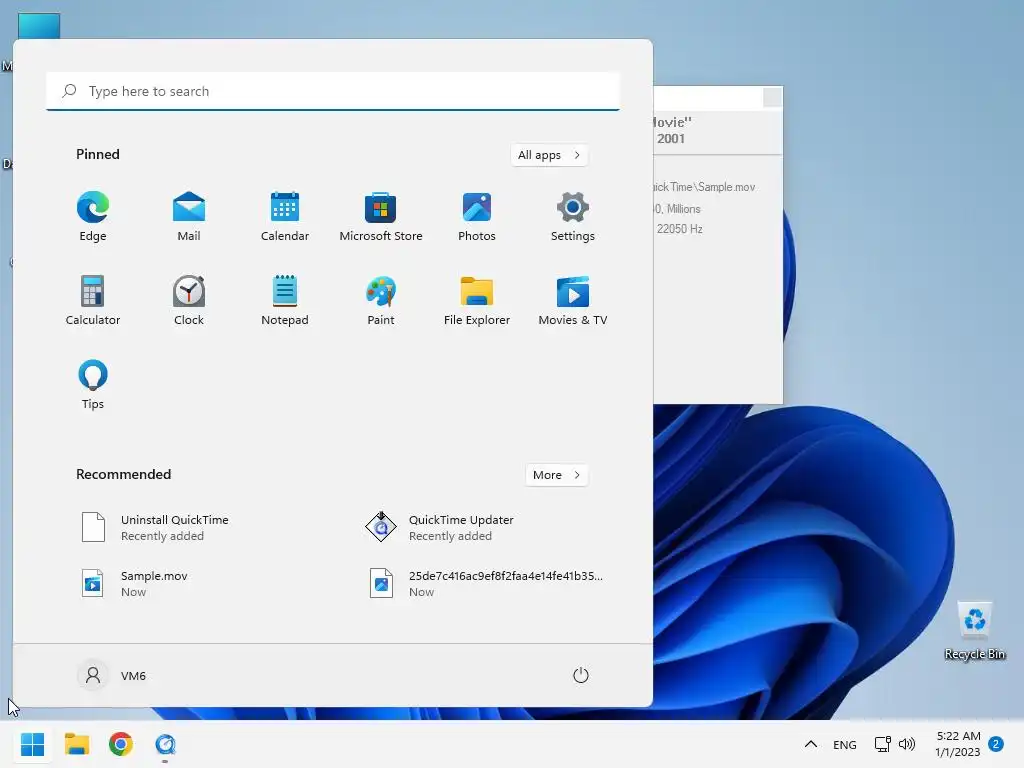Click the Type here to search field
Viewport: 1024px width, 768px height.
pos(333,91)
